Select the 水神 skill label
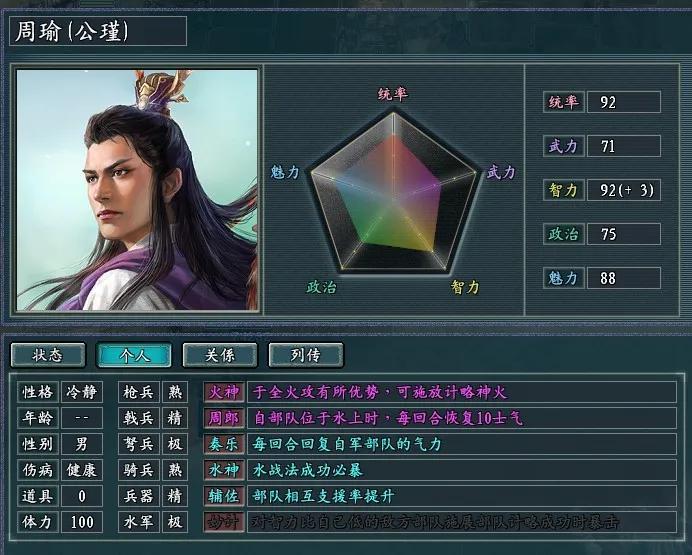The image size is (692, 555). [x=224, y=470]
